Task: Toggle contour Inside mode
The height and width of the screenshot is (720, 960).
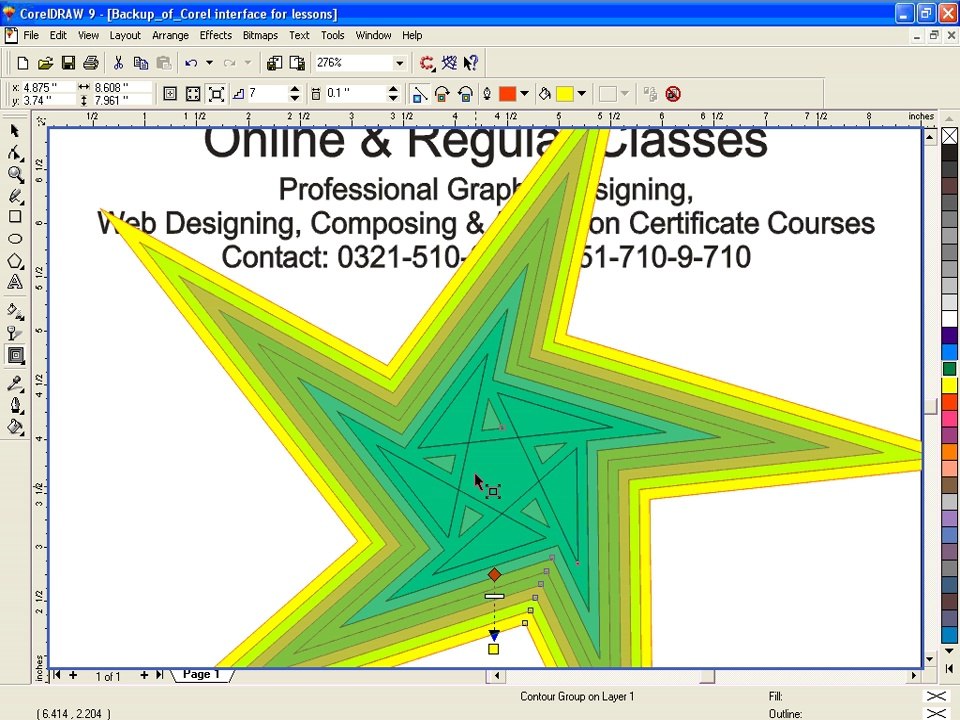Action: pyautogui.click(x=193, y=94)
